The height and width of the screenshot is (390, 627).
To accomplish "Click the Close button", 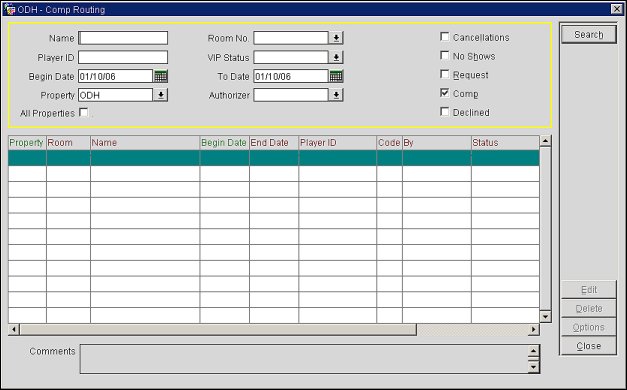I will 589,346.
